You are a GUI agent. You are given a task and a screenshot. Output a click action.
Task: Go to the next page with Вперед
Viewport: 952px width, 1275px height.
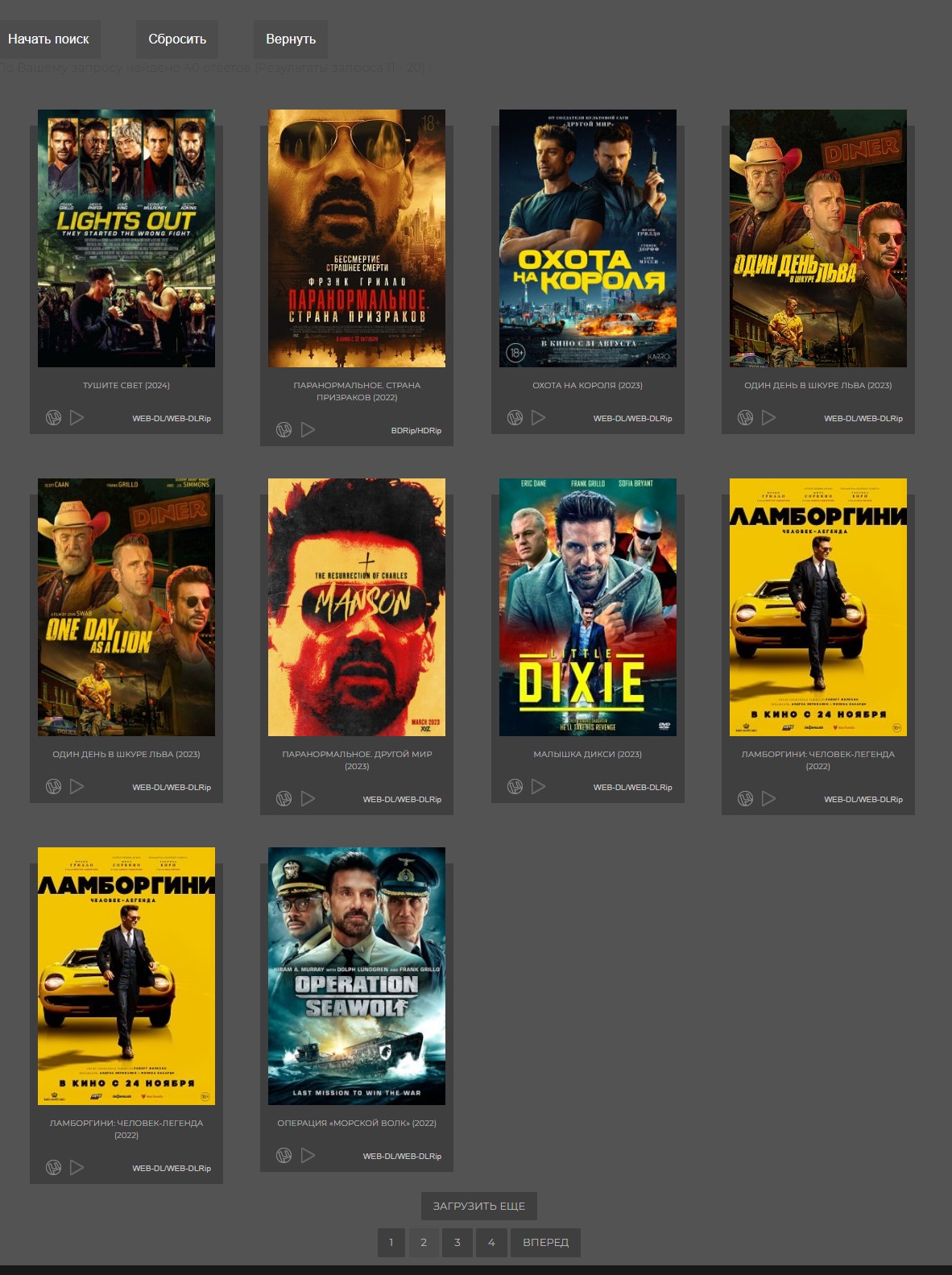pyautogui.click(x=545, y=1242)
